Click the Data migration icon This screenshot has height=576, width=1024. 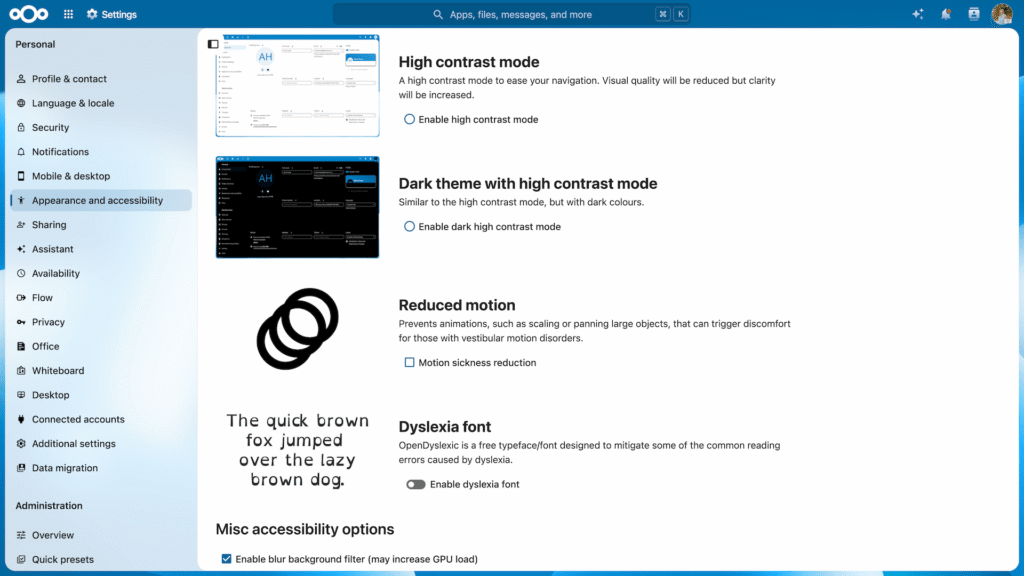[21, 468]
